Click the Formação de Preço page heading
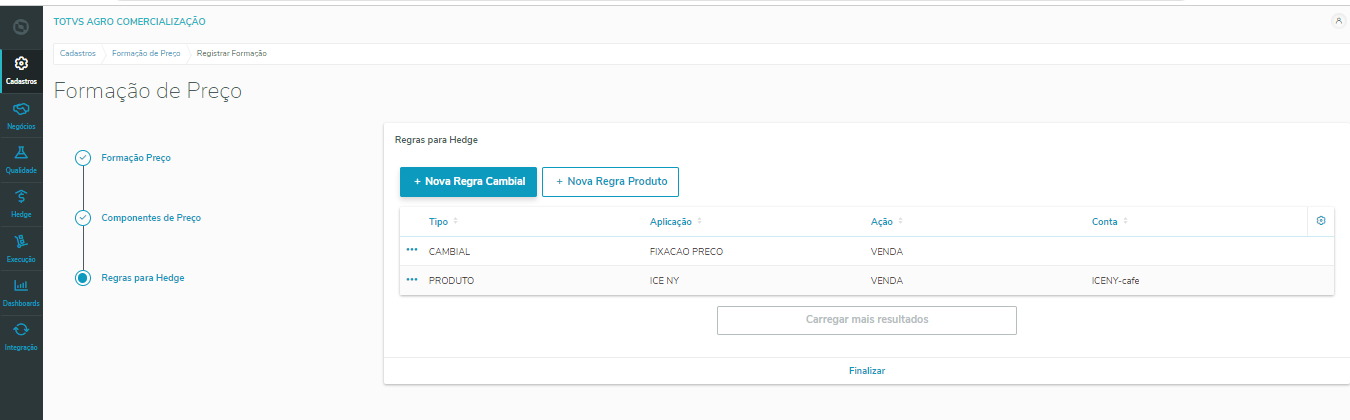This screenshot has height=420, width=1350. [x=147, y=91]
